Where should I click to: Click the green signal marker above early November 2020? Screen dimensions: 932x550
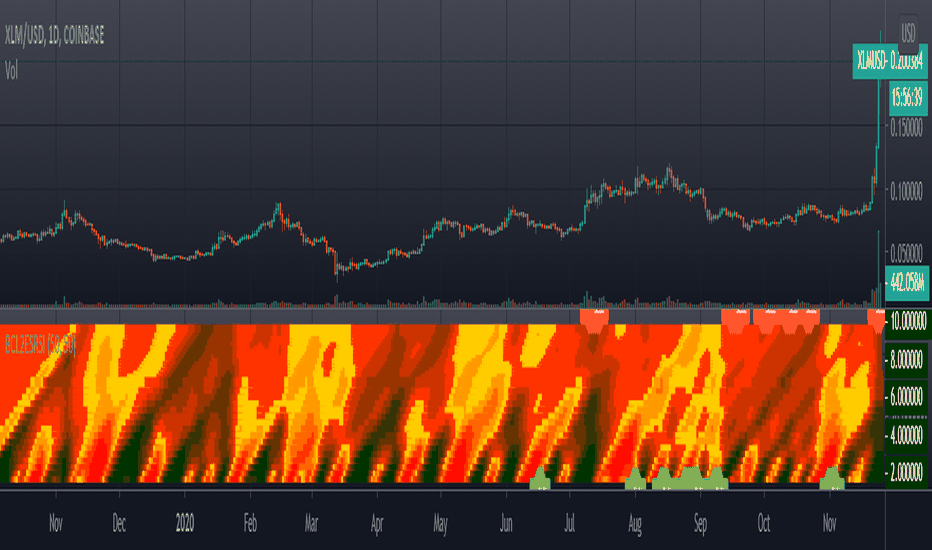pos(832,479)
